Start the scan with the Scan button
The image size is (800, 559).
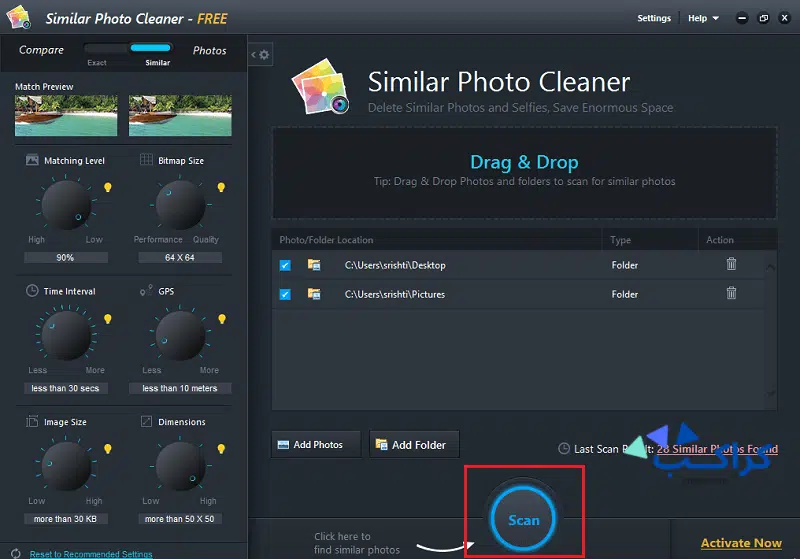click(523, 520)
